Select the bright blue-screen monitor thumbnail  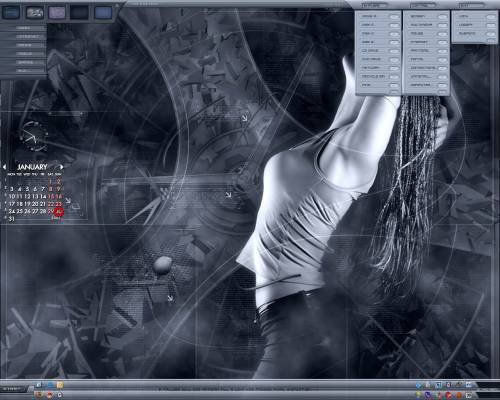103,13
